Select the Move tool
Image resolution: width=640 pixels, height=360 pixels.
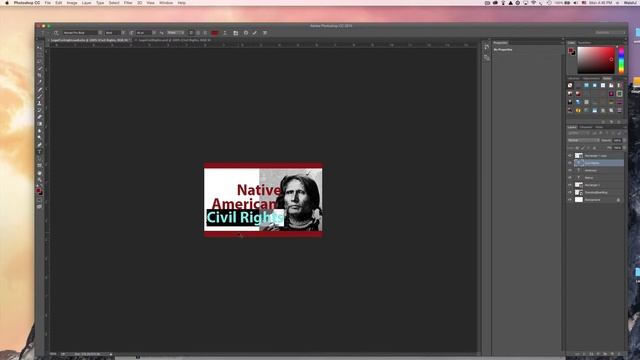point(40,47)
